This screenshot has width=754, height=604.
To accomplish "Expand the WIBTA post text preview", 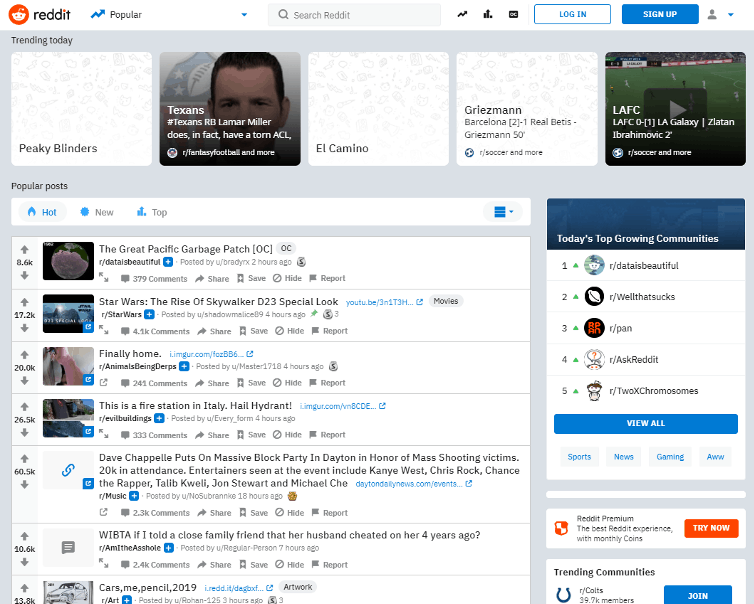I will click(x=103, y=563).
